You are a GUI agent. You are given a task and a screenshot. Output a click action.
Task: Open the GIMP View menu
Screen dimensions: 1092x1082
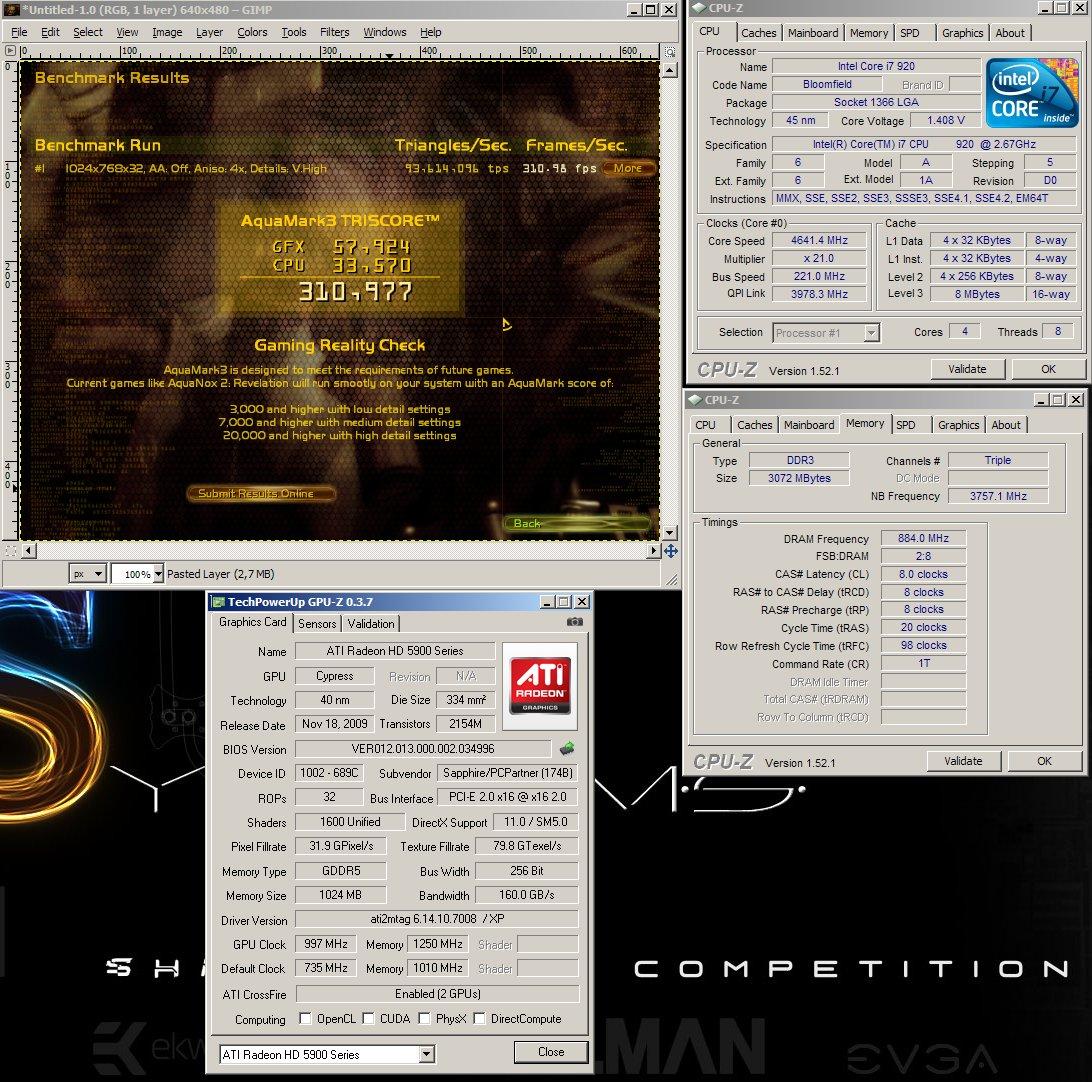[127, 32]
